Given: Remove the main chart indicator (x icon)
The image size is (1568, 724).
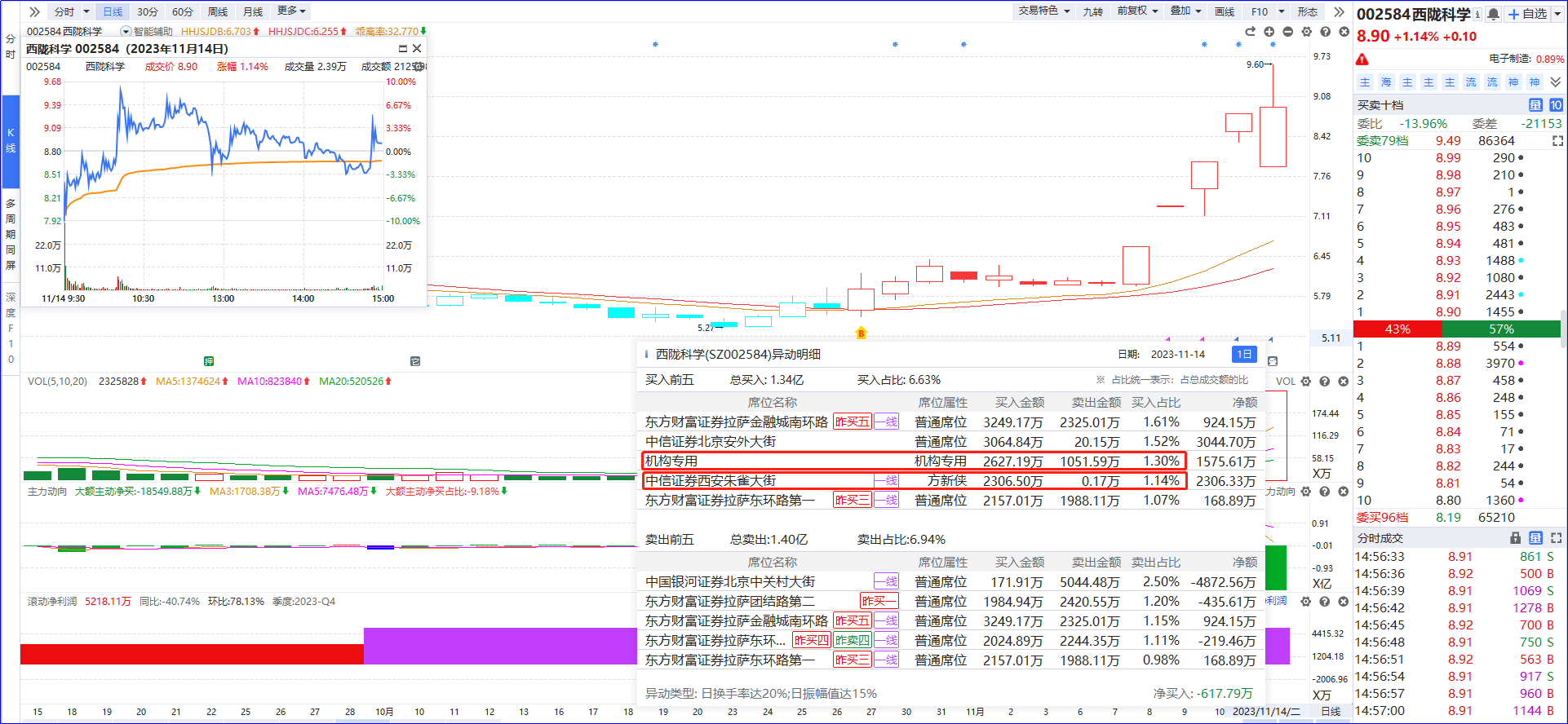Looking at the screenshot, I should [x=1344, y=32].
